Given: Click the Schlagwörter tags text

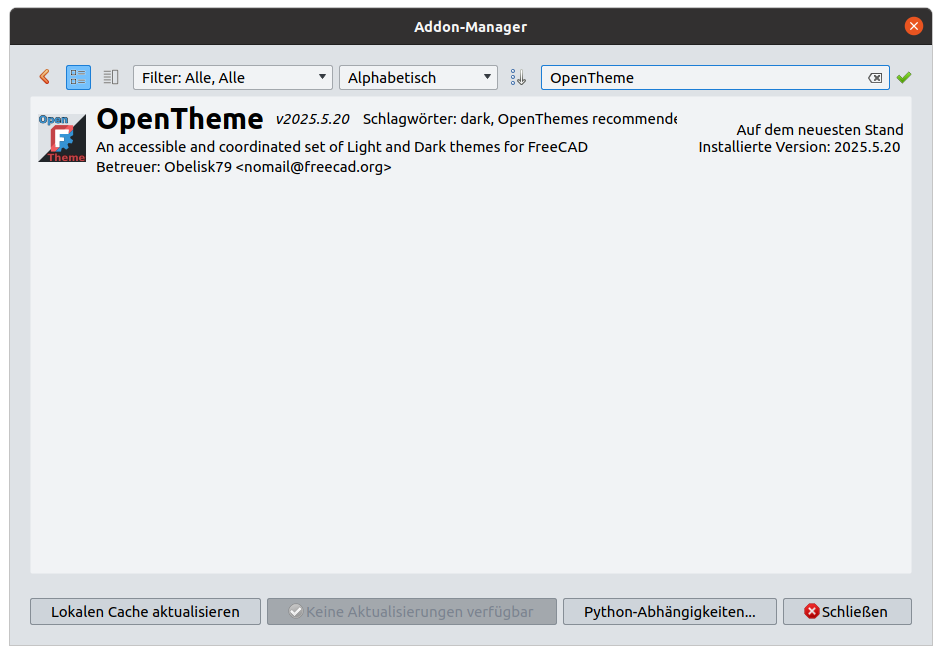Looking at the screenshot, I should pyautogui.click(x=519, y=119).
